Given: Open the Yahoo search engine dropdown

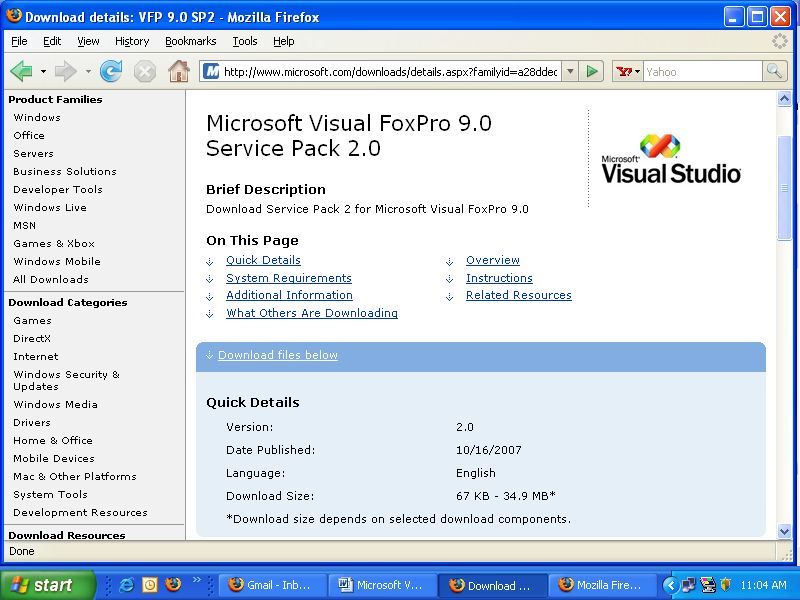Looking at the screenshot, I should click(628, 71).
